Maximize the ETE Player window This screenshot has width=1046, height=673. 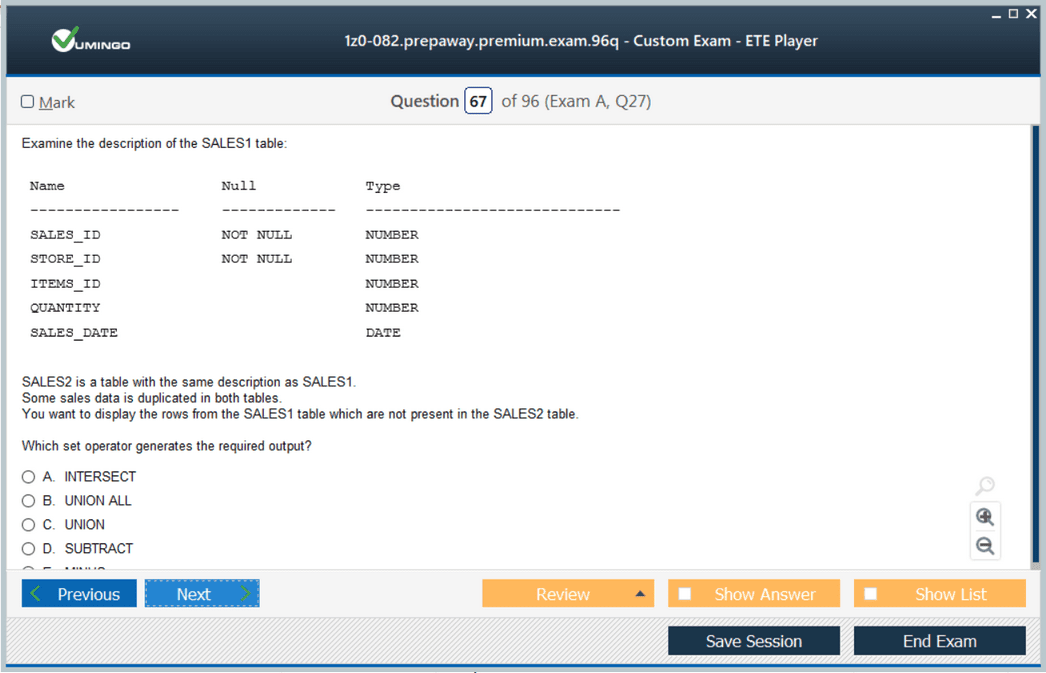[x=1013, y=13]
